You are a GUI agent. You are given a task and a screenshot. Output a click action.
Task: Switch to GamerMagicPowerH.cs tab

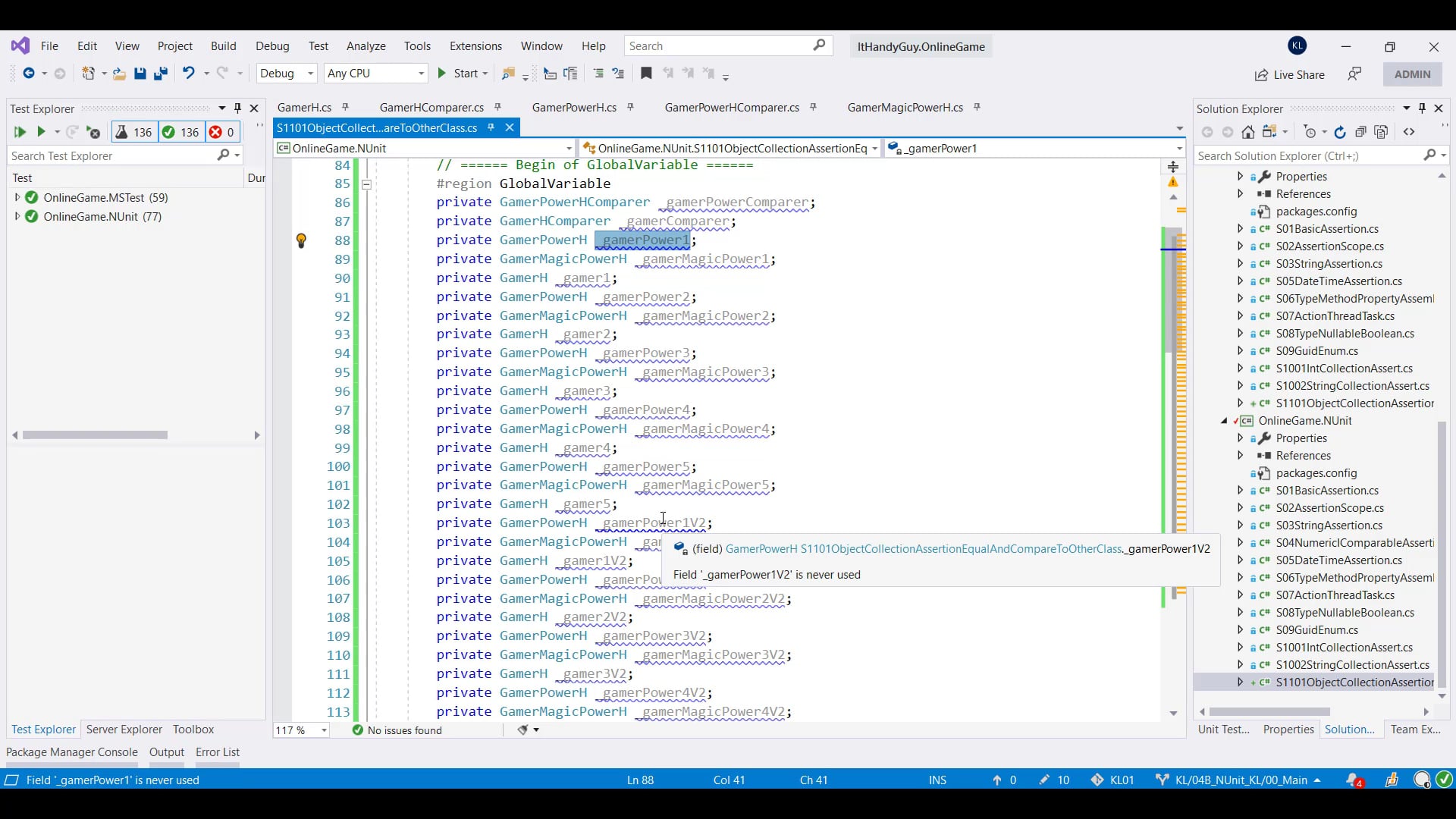click(905, 108)
